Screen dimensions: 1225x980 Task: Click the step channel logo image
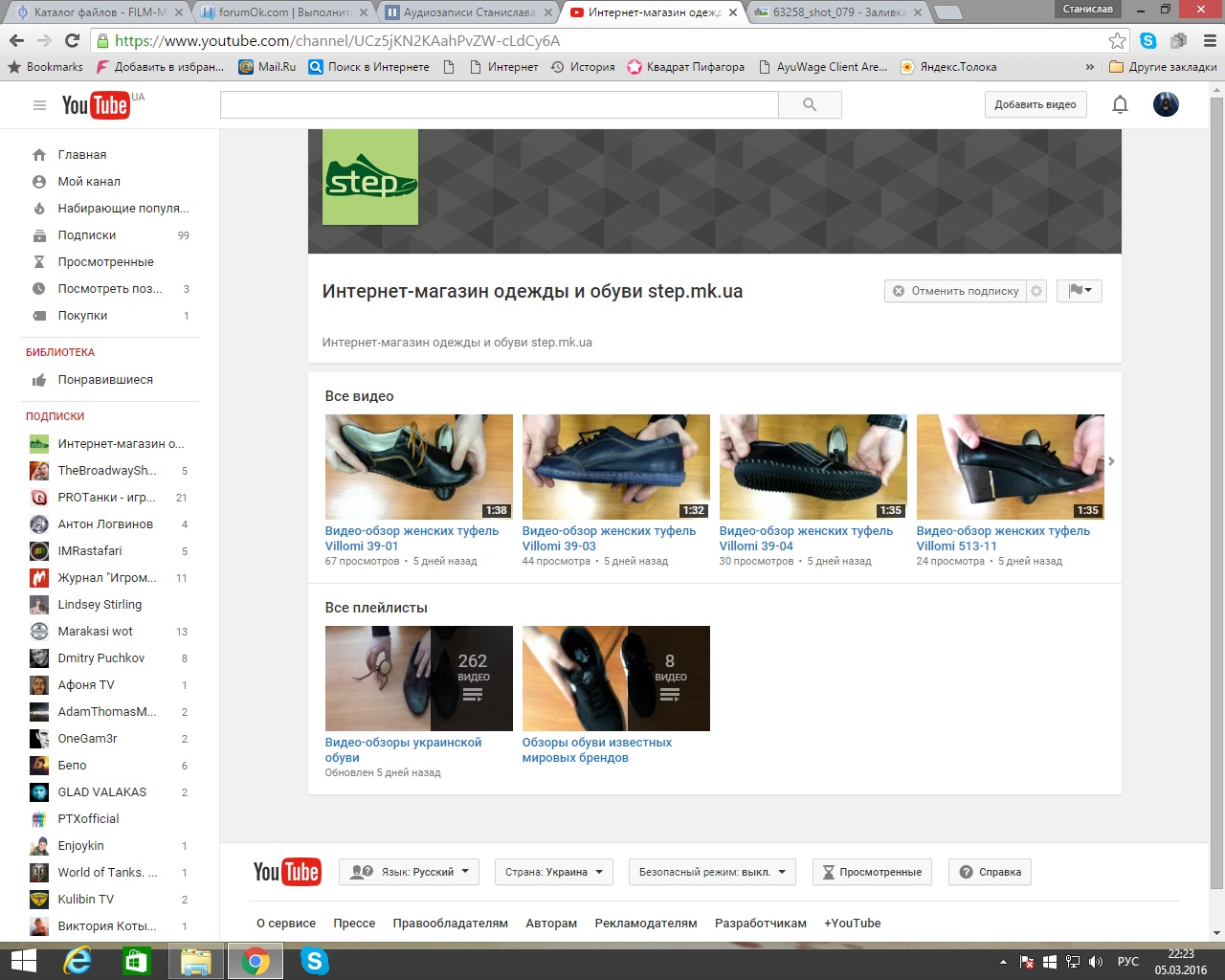tap(370, 177)
